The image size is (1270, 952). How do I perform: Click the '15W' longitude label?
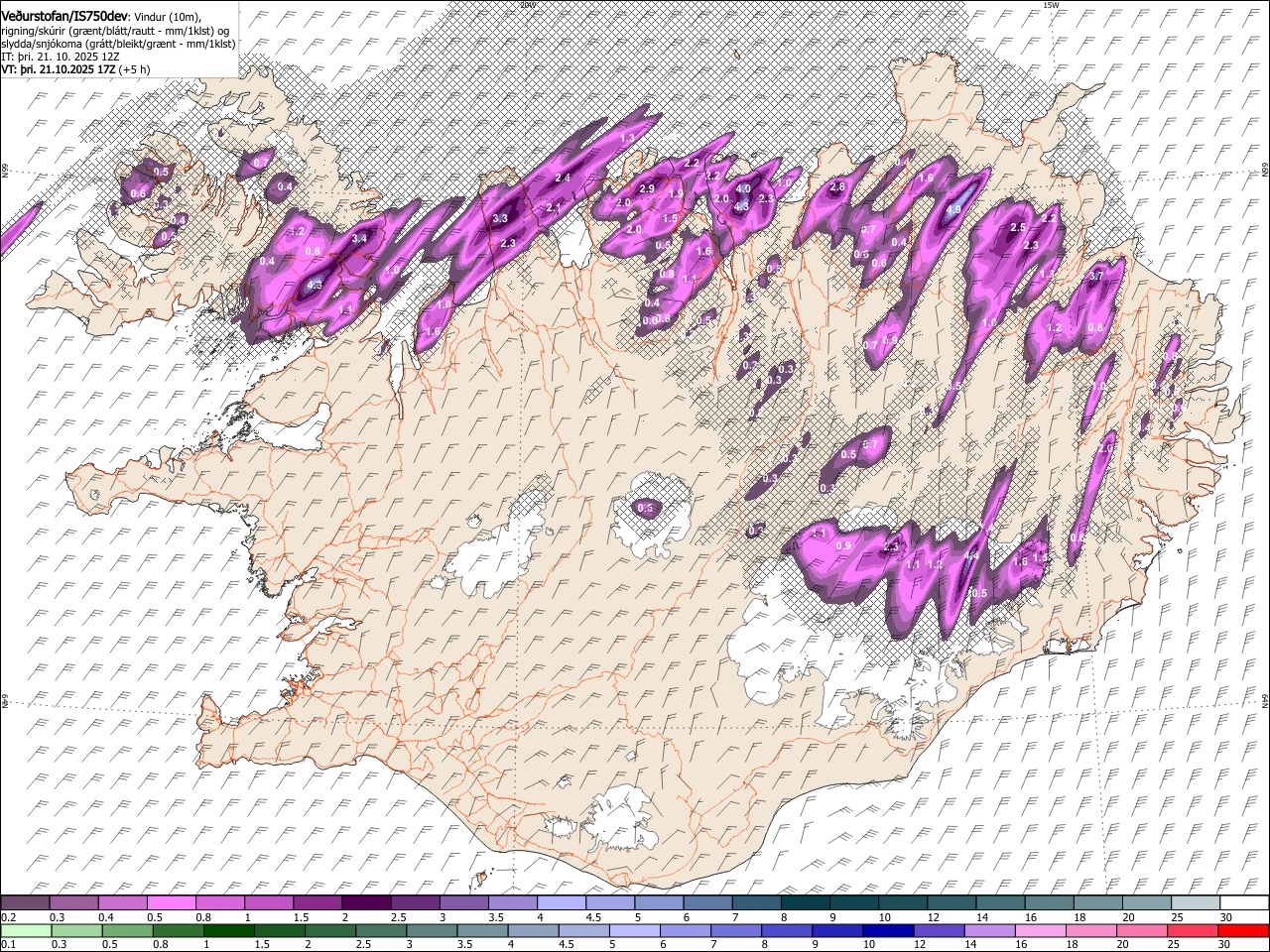(x=1050, y=4)
